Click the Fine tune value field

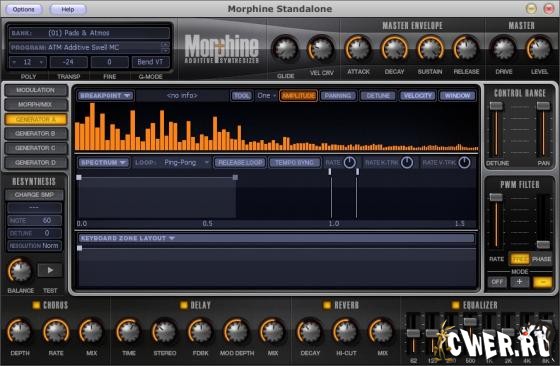click(109, 62)
